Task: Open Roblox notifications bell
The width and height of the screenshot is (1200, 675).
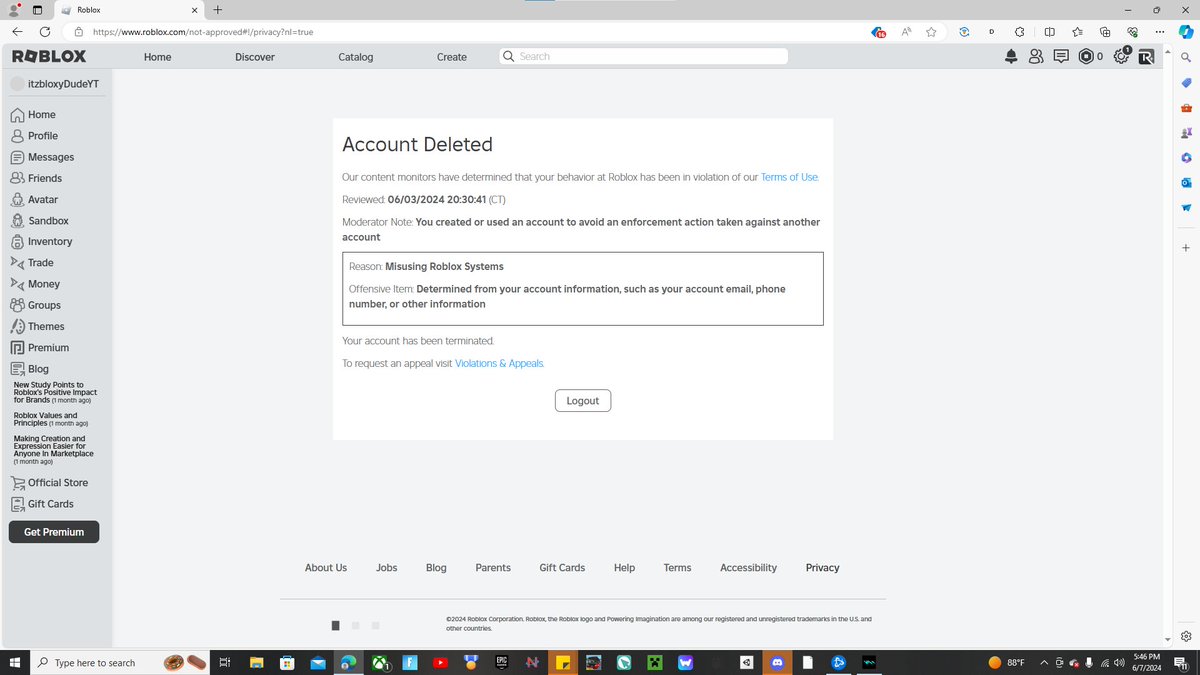Action: click(x=1013, y=57)
